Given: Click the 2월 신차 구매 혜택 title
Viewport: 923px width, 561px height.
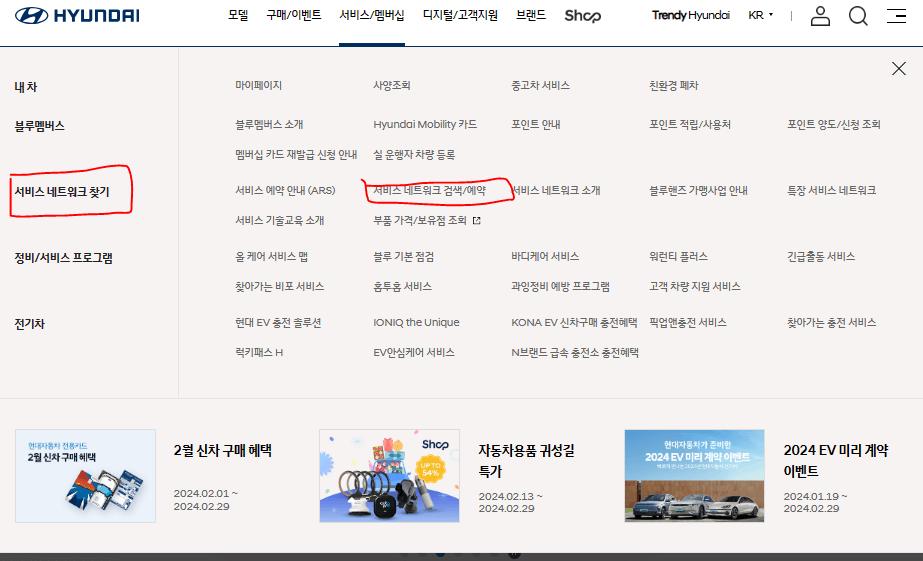Looking at the screenshot, I should click(x=223, y=450).
